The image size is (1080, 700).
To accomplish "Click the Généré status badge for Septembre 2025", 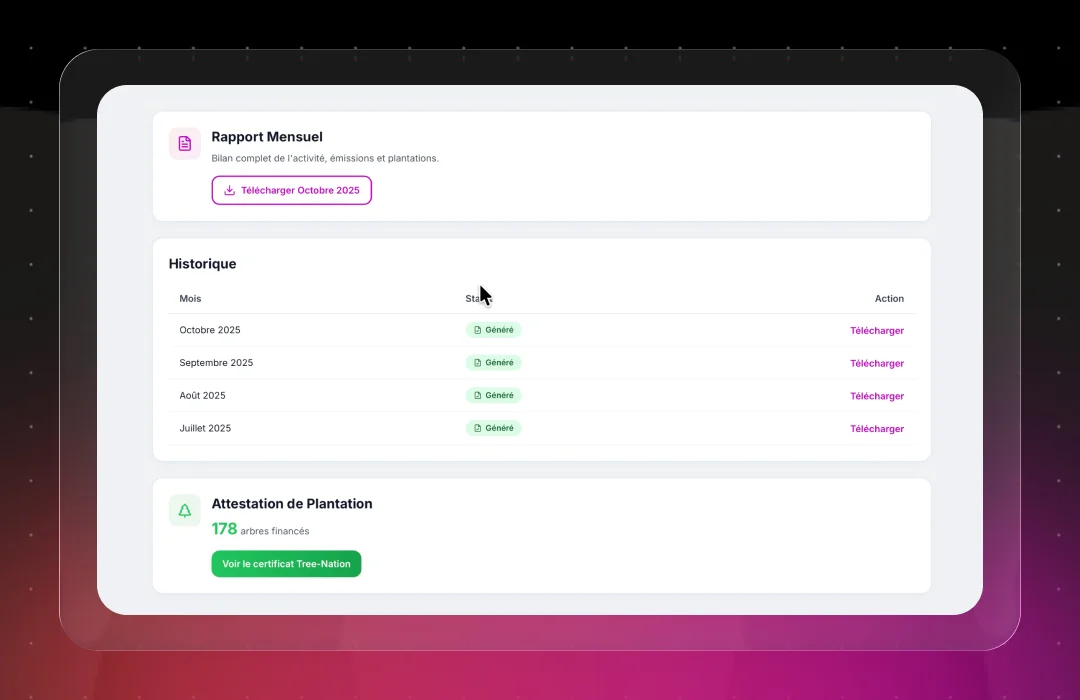I will [x=493, y=363].
